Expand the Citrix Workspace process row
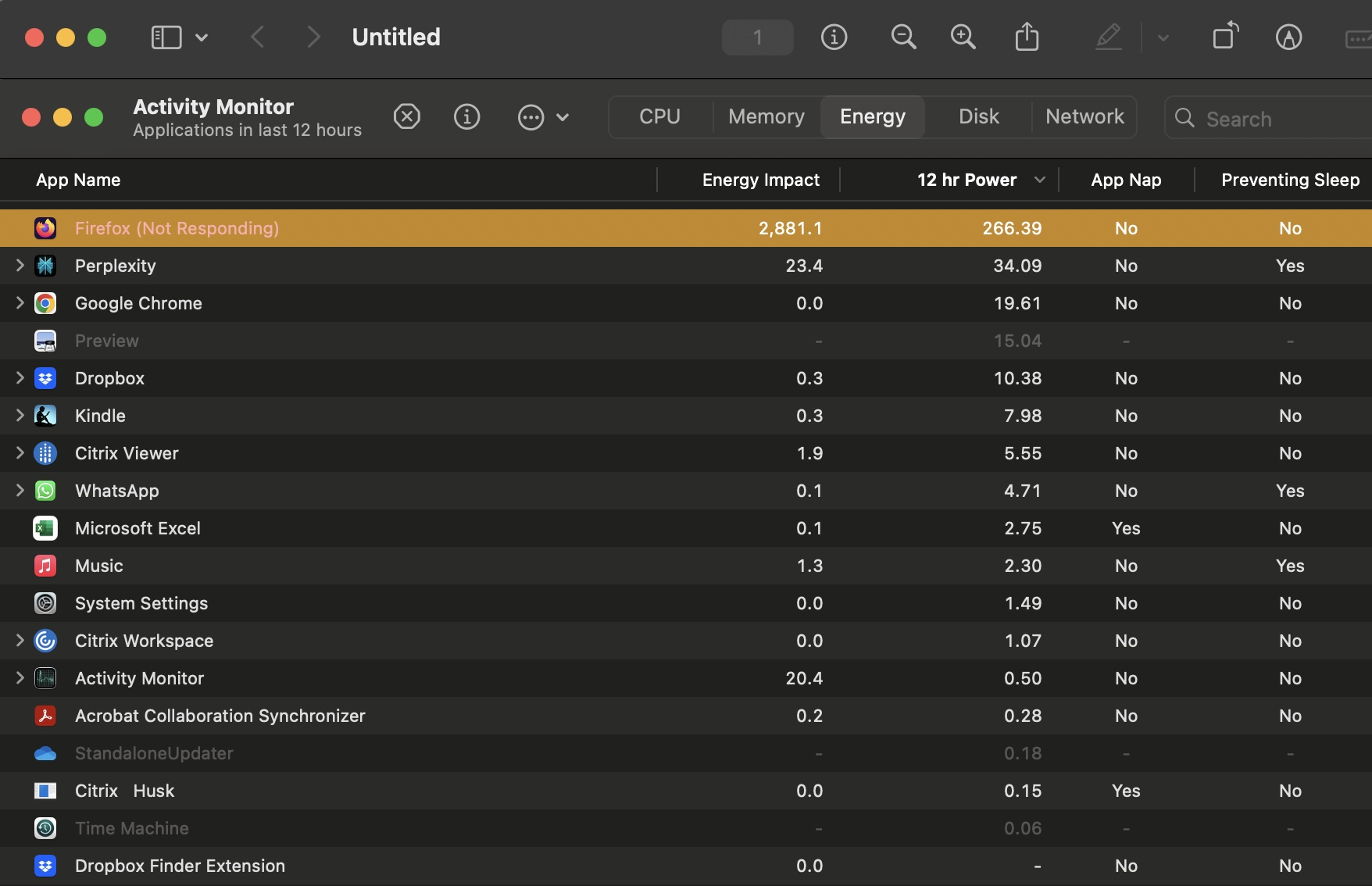1372x886 pixels. (x=20, y=641)
